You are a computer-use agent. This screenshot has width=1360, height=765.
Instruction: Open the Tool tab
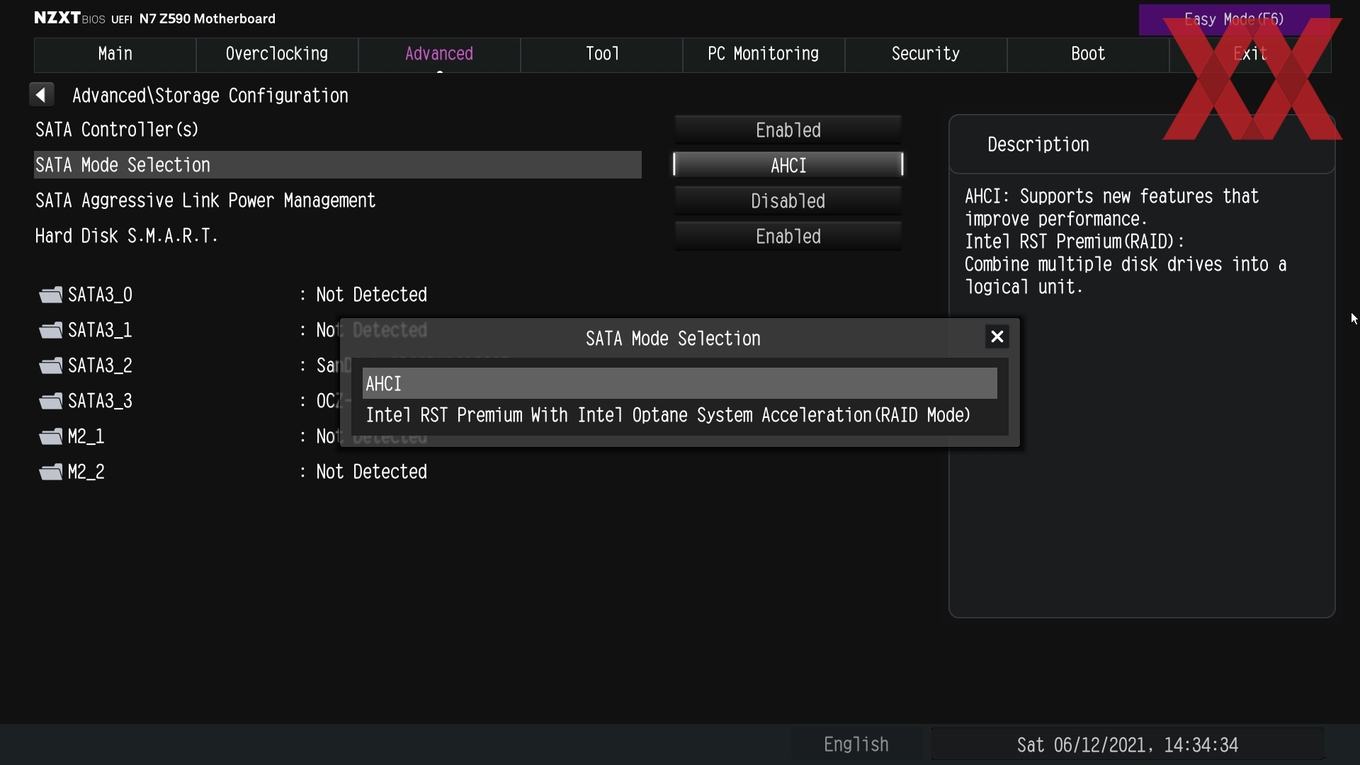click(602, 54)
